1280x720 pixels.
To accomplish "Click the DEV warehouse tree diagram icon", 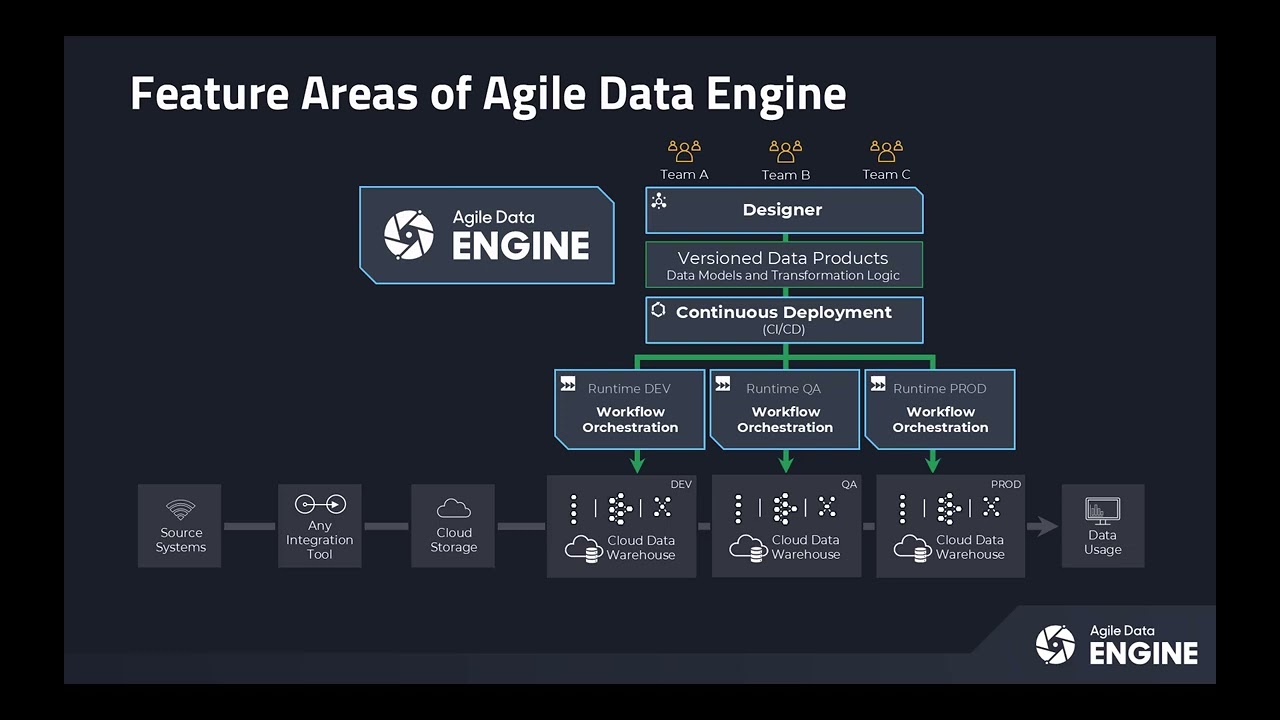I will click(621, 509).
